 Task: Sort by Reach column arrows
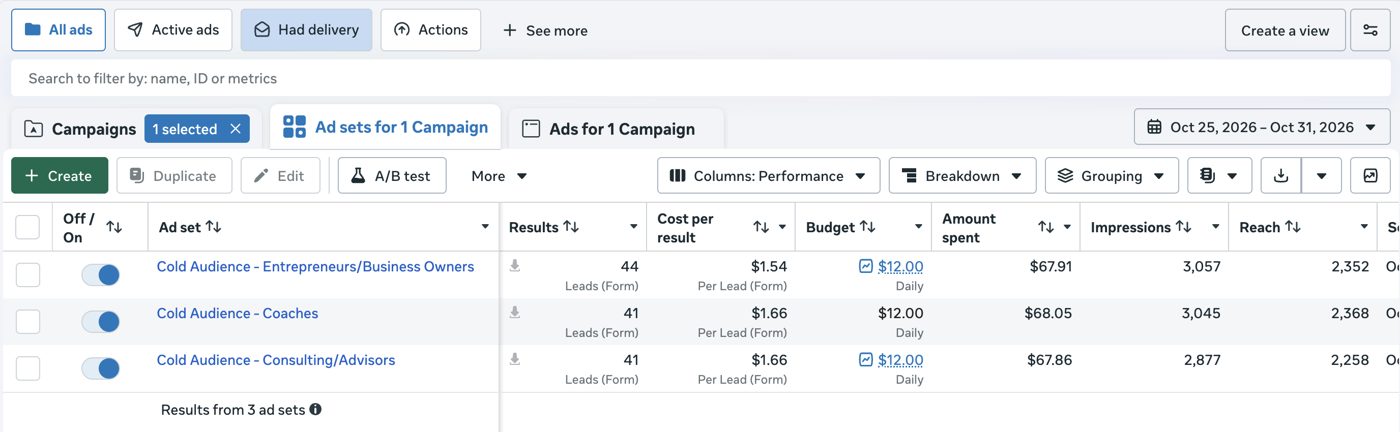[1292, 227]
